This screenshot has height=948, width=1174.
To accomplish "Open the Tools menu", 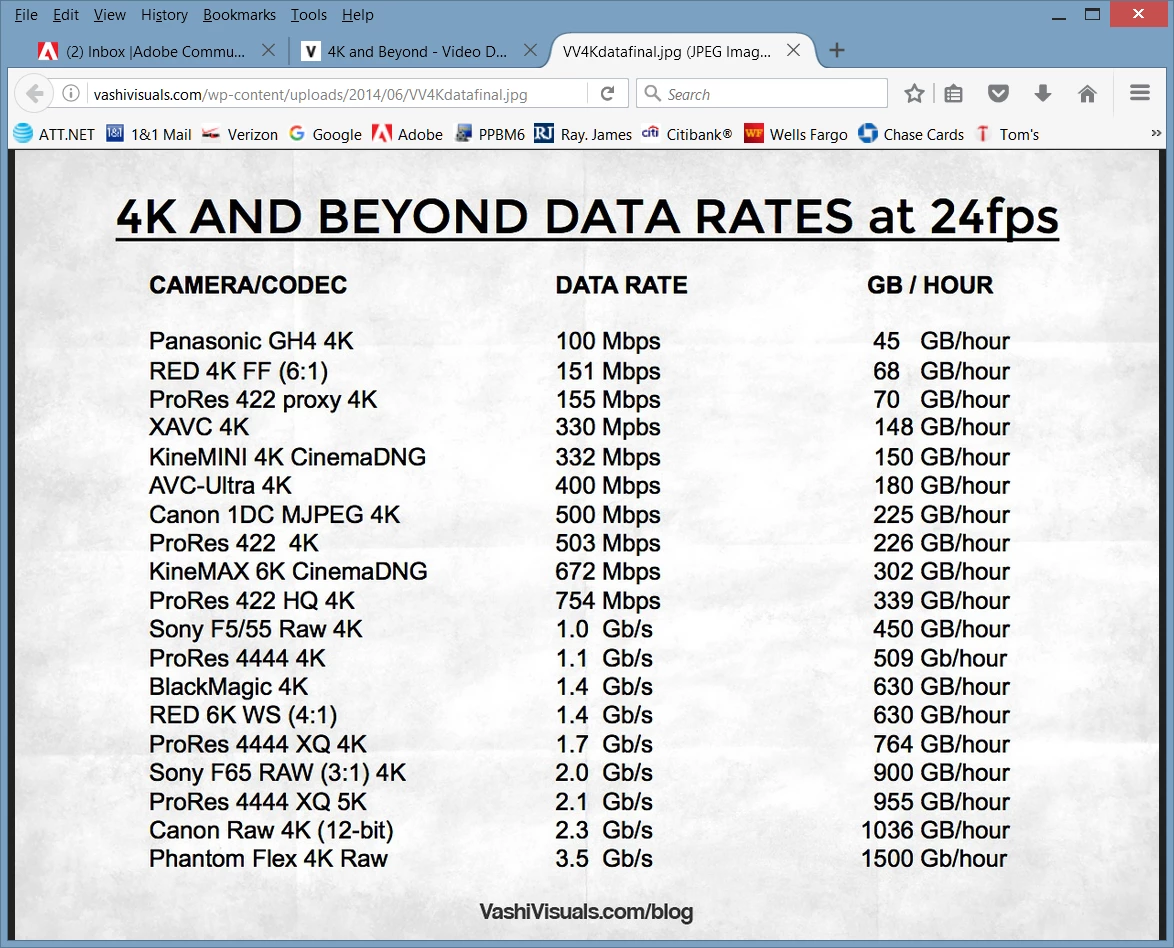I will (x=308, y=14).
